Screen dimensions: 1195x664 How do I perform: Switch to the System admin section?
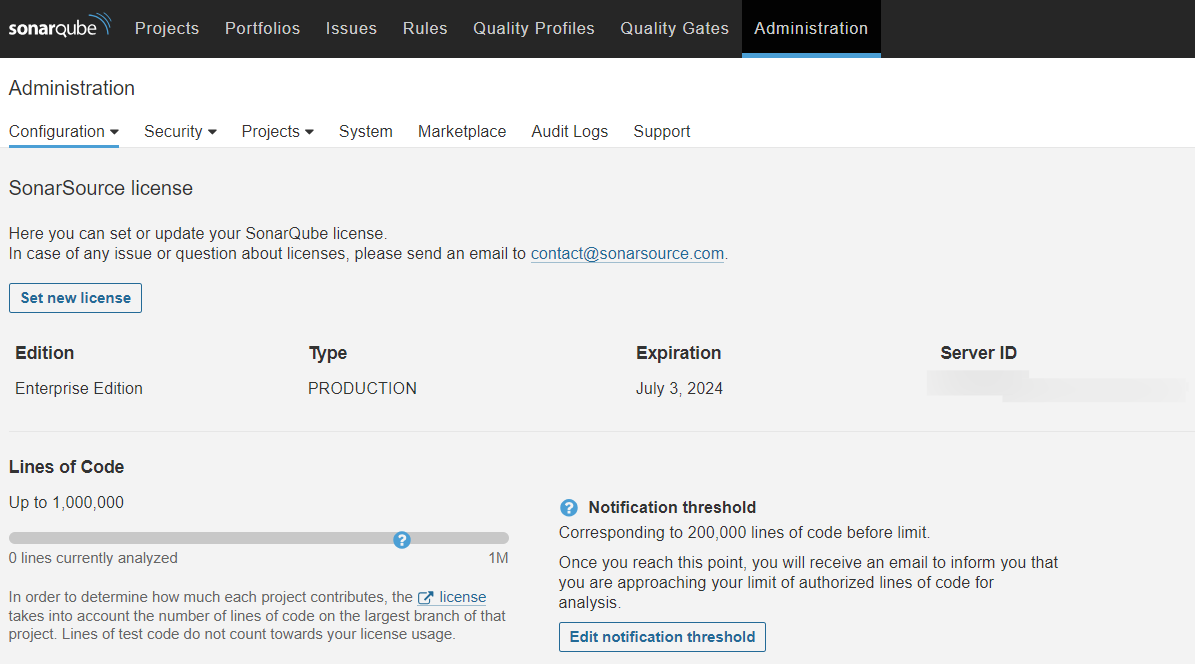click(365, 131)
